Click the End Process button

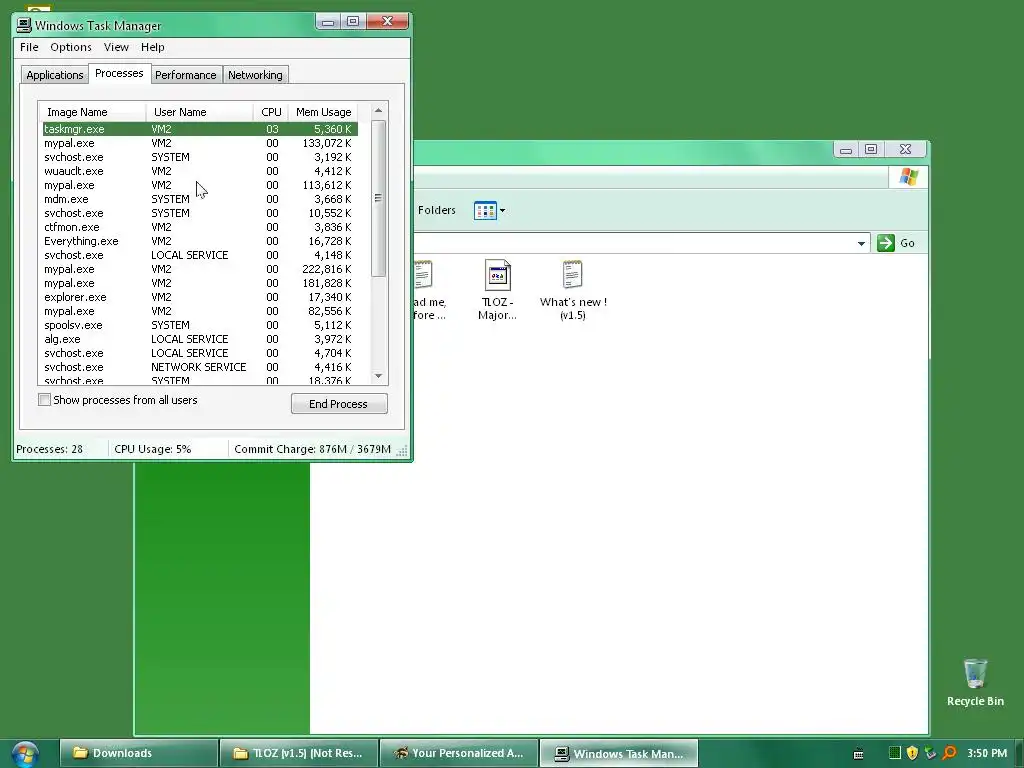coord(339,404)
